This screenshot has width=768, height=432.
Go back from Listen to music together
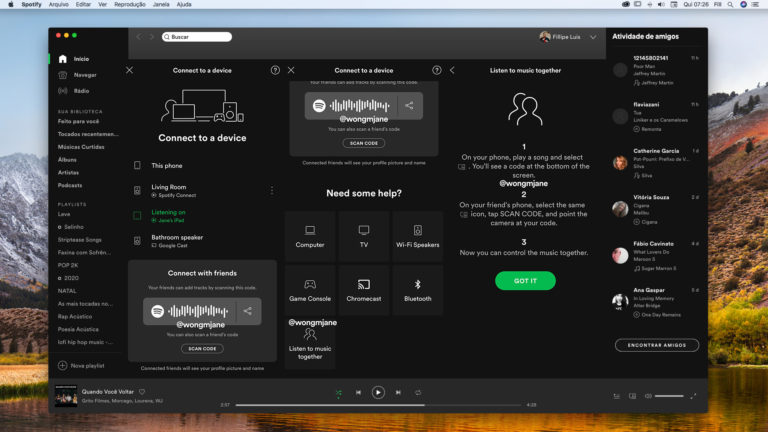pyautogui.click(x=452, y=70)
